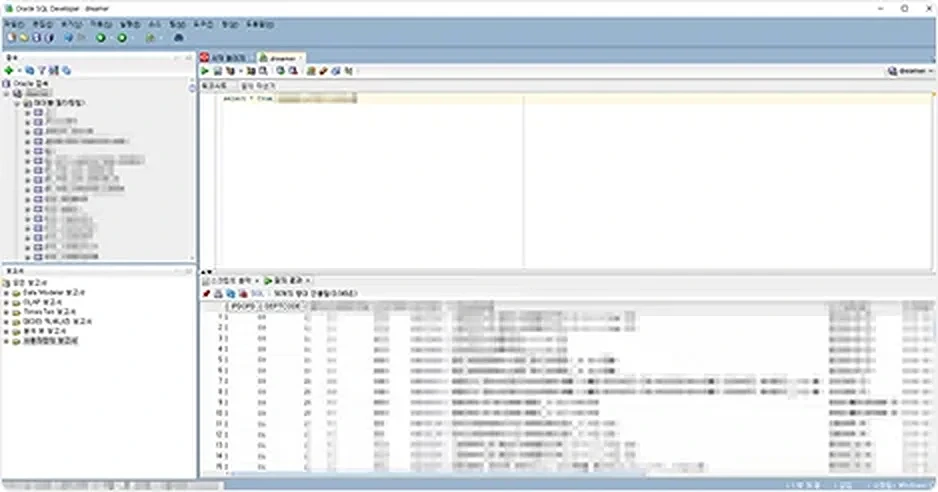Open a new SQL Worksheet from toolbar
Image resolution: width=938 pixels, height=492 pixels.
click(x=151, y=38)
